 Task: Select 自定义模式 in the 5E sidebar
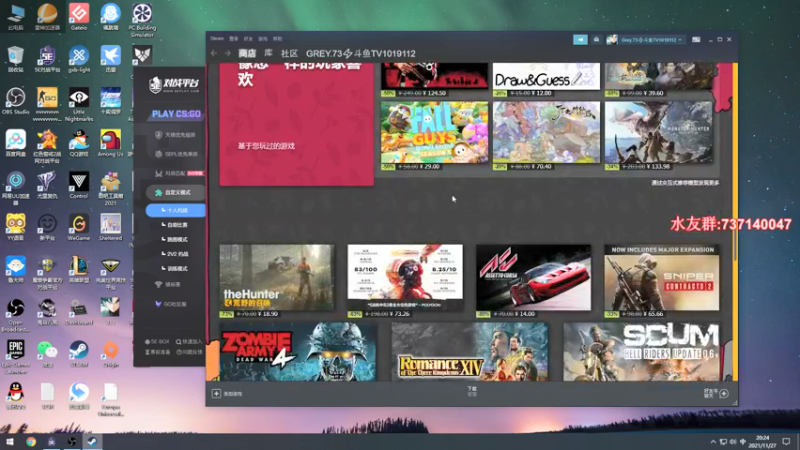click(176, 192)
